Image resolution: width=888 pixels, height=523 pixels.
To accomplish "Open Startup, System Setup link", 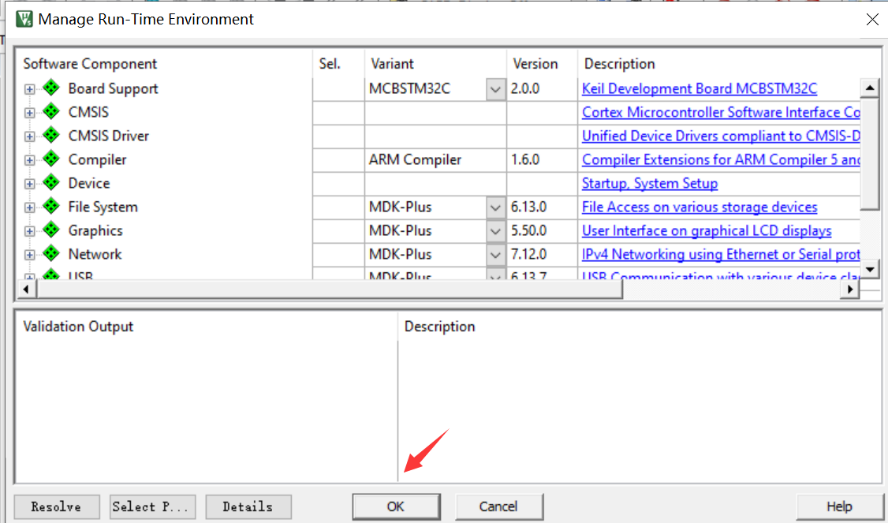I will click(x=650, y=184).
